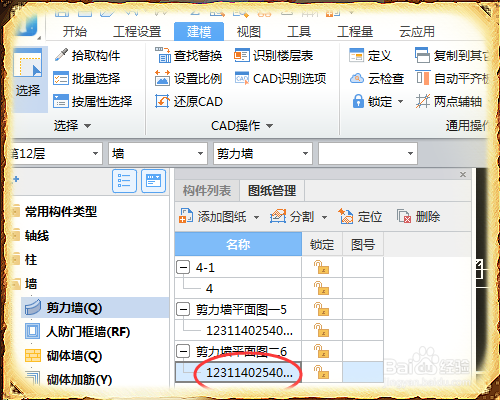
Task: Open the 添加图纸 dropdown arrow
Action: click(x=256, y=217)
